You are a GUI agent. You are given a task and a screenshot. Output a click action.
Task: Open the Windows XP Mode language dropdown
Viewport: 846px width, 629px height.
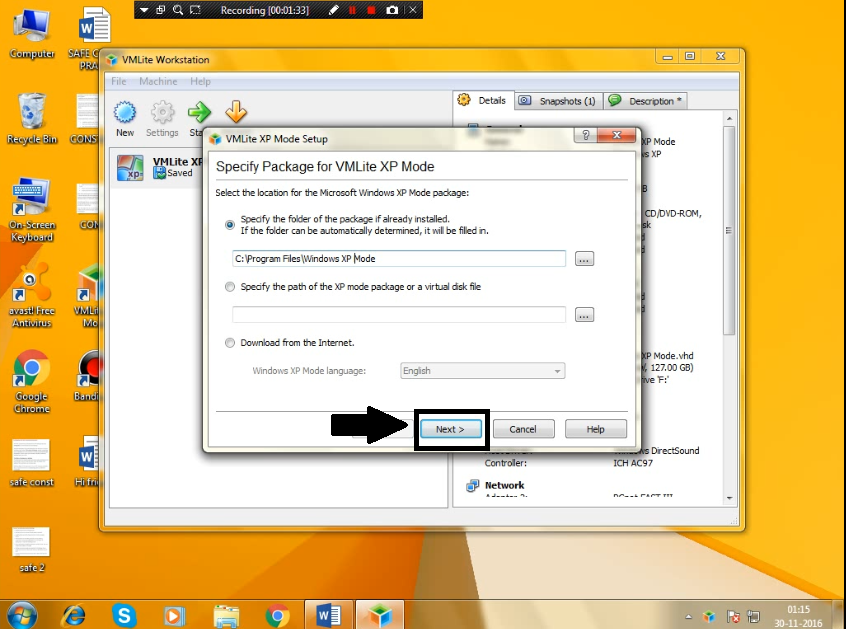coord(482,371)
